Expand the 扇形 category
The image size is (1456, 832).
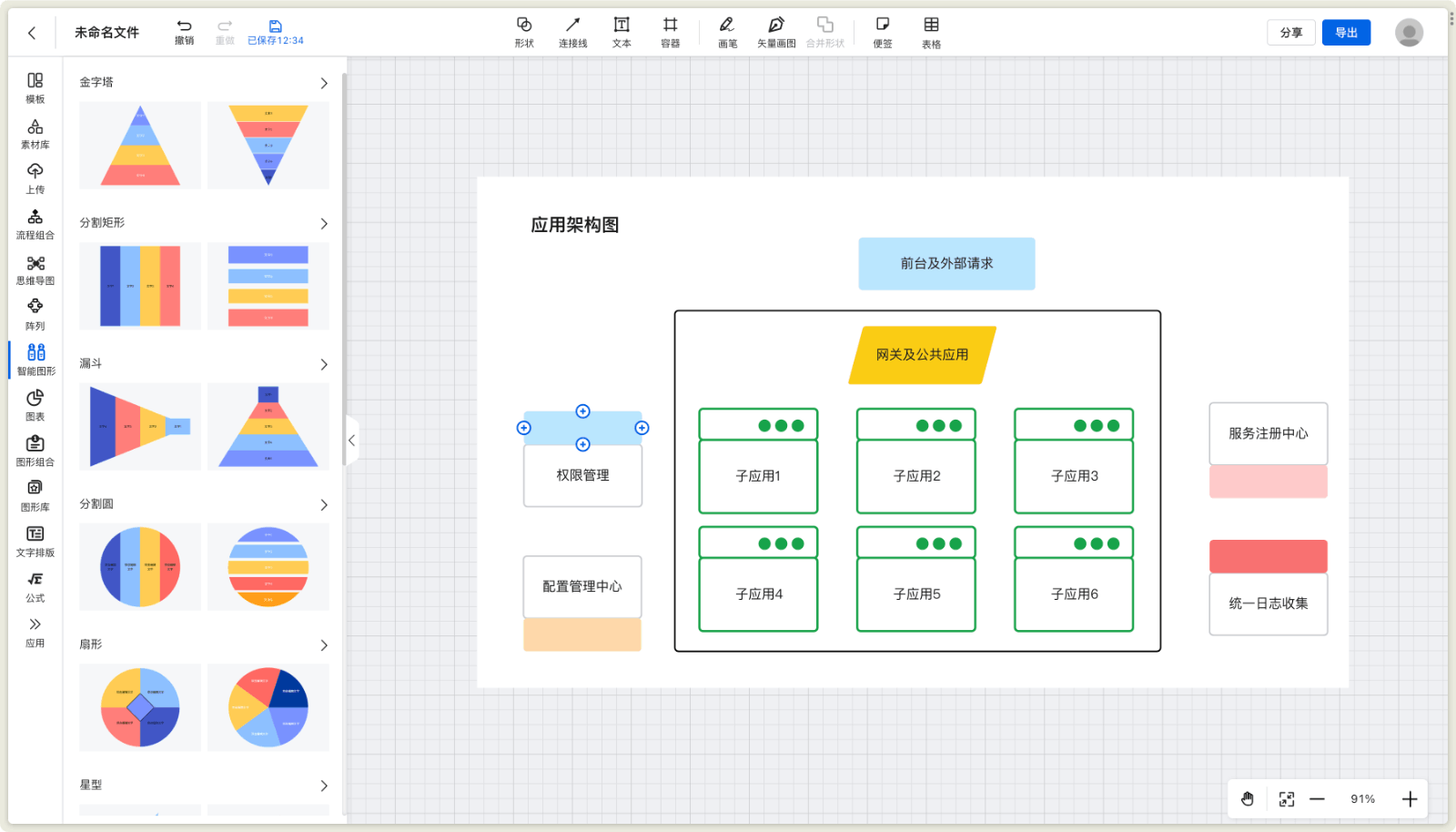[324, 645]
